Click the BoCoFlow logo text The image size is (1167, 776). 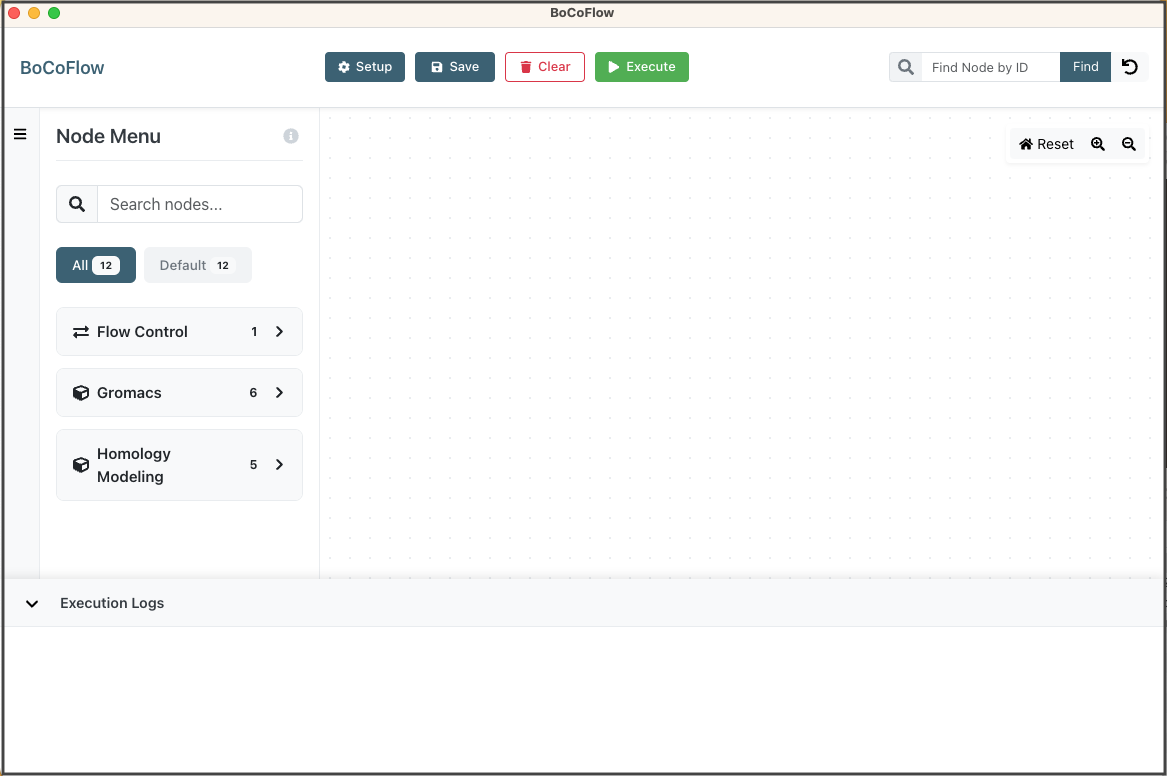click(63, 68)
